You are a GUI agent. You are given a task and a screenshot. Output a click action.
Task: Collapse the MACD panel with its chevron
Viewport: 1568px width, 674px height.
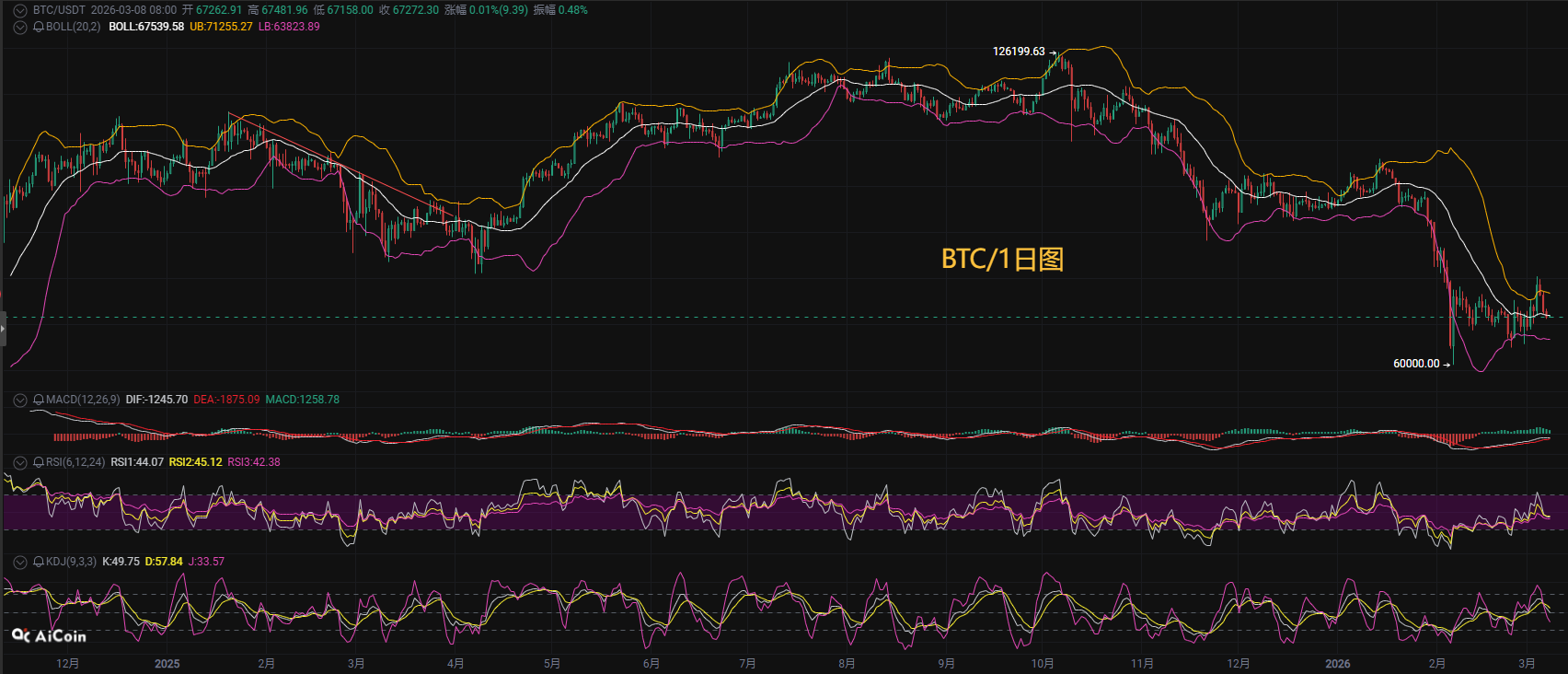(x=20, y=400)
